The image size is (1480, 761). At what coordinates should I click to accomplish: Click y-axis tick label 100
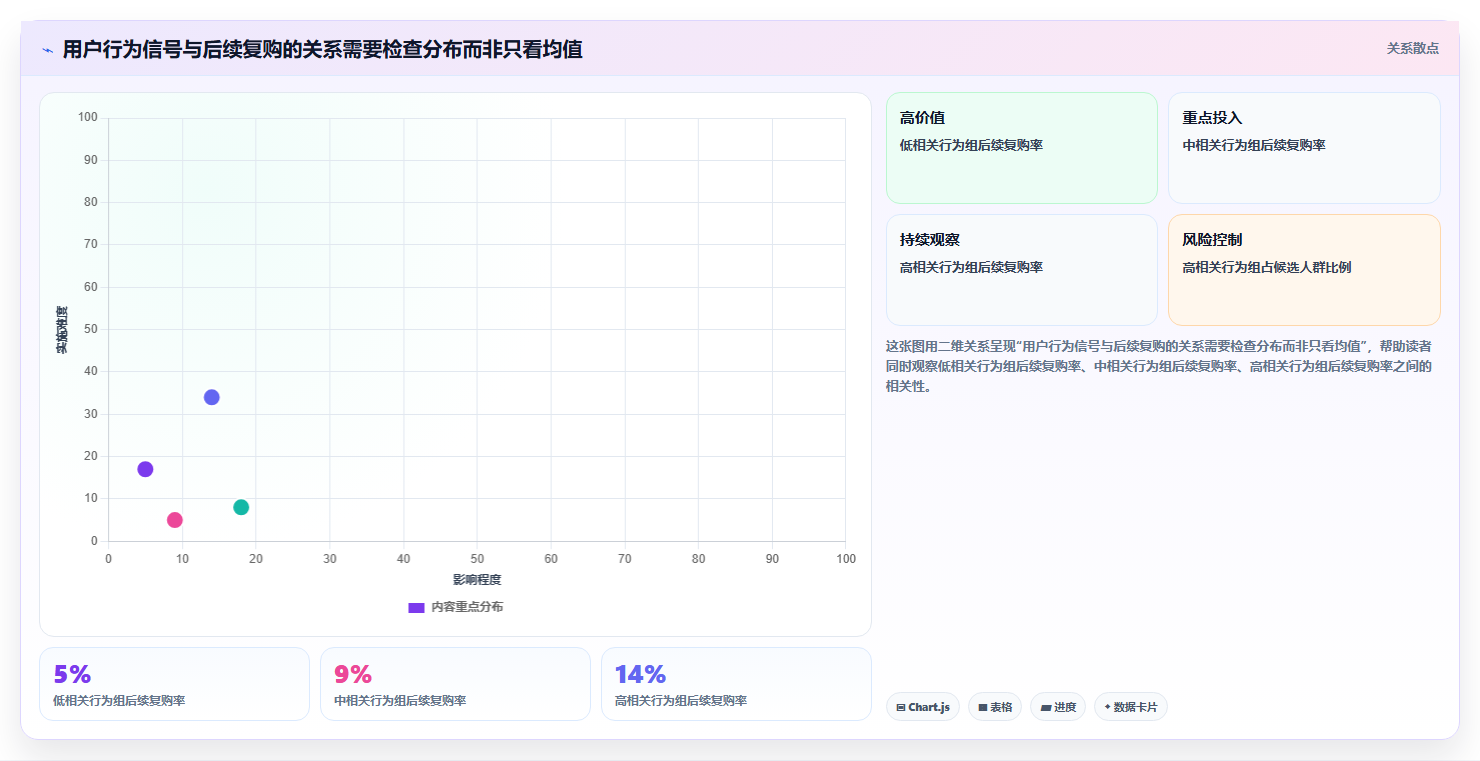tap(88, 118)
